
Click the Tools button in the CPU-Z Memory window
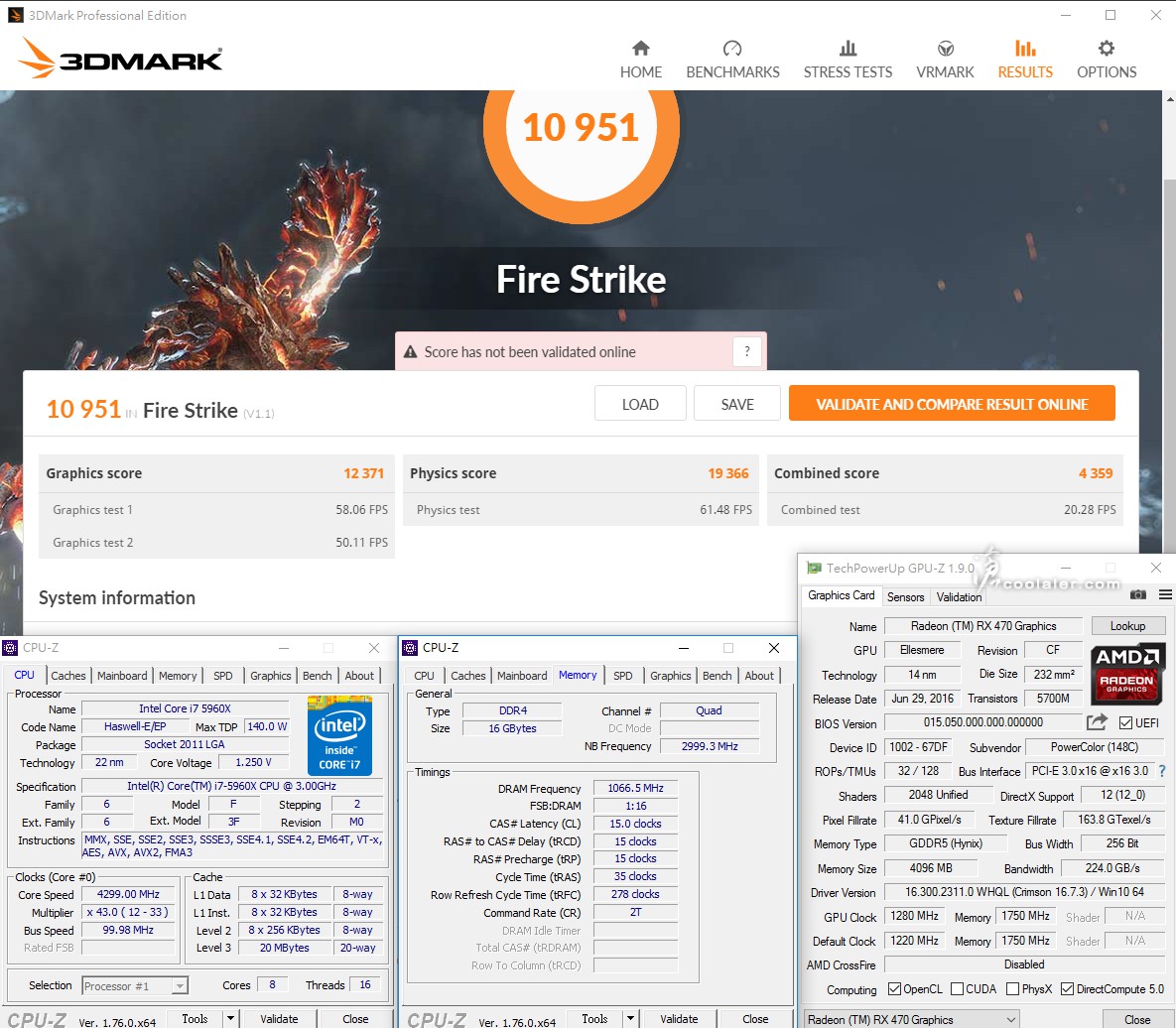(x=594, y=1018)
